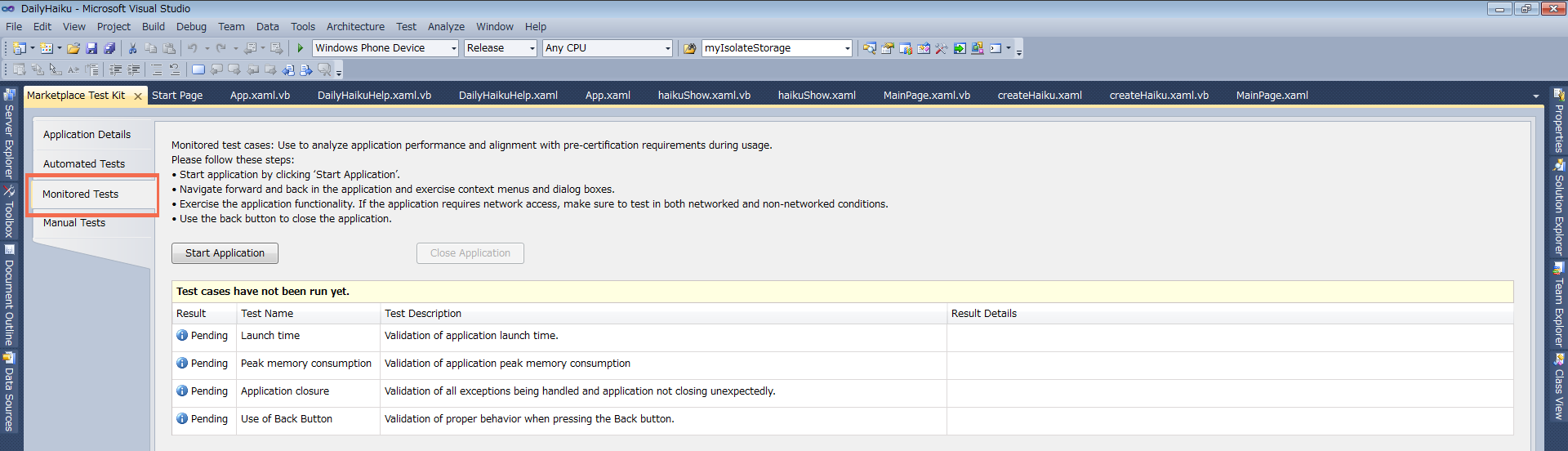Image resolution: width=1568 pixels, height=451 pixels.
Task: Open the New Project dropdown arrow
Action: tap(33, 48)
